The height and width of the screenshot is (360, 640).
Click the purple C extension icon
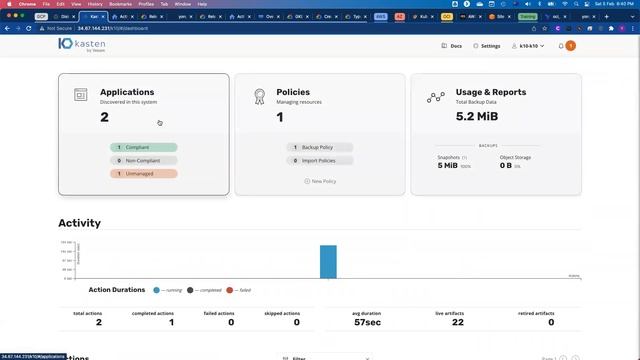click(x=558, y=29)
